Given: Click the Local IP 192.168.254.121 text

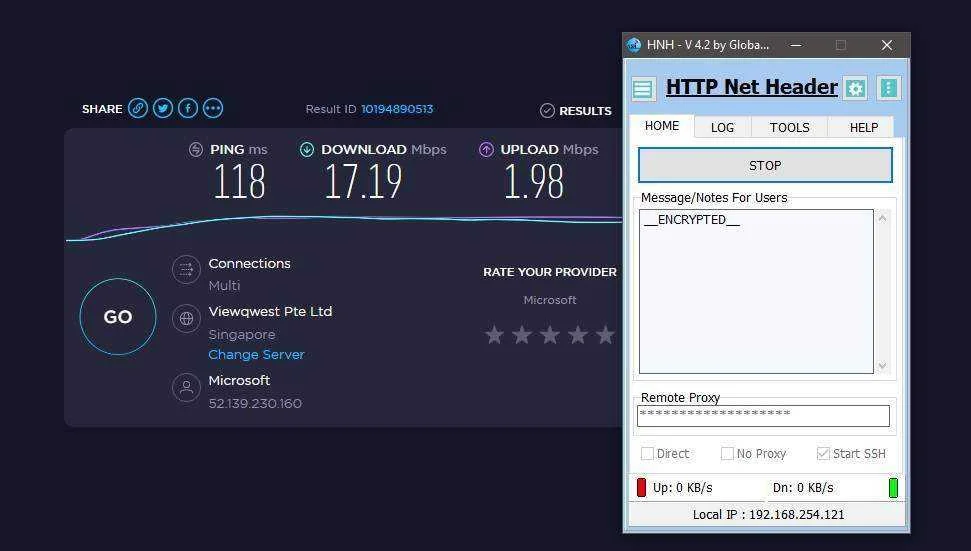Looking at the screenshot, I should tap(768, 514).
